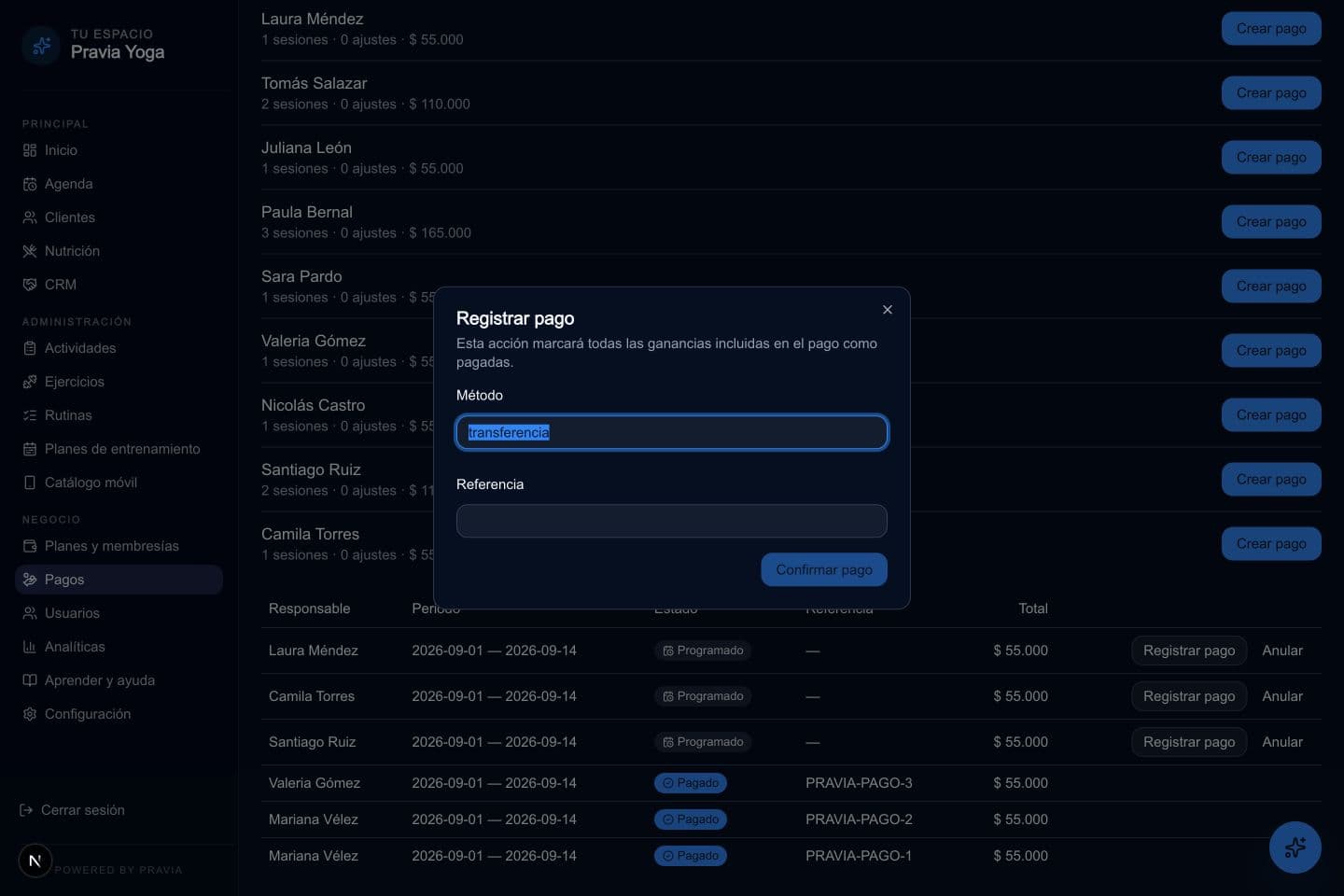Viewport: 1344px width, 896px height.
Task: Click the Cerrar sesión logout link
Action: point(73,810)
